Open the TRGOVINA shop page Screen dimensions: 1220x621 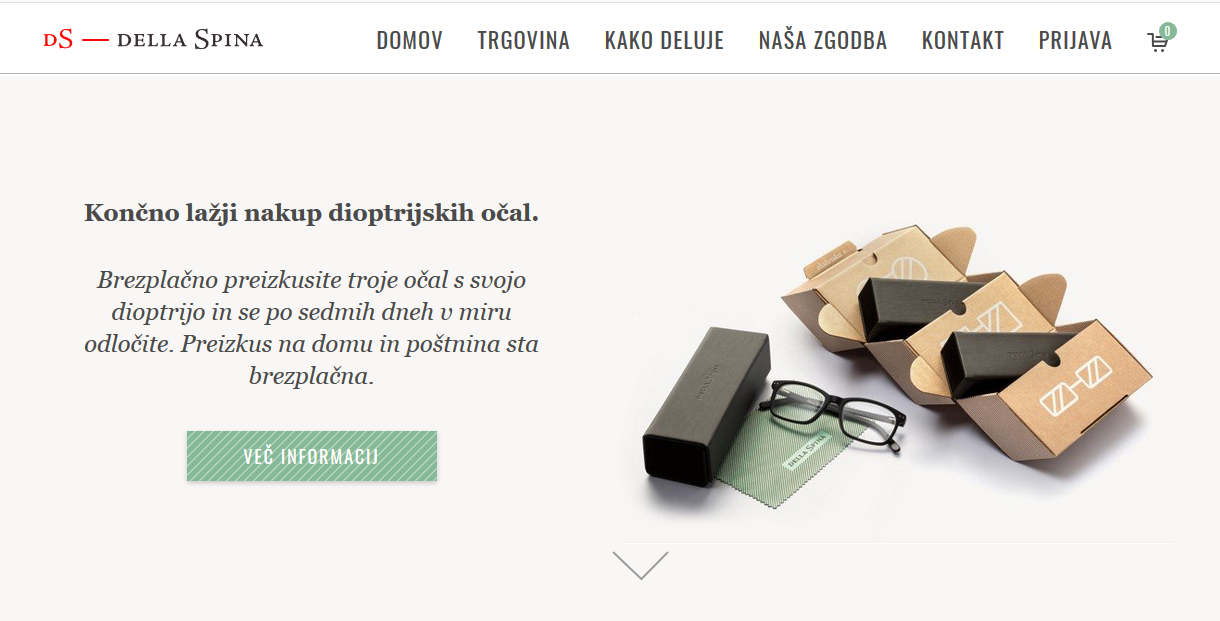pyautogui.click(x=523, y=41)
